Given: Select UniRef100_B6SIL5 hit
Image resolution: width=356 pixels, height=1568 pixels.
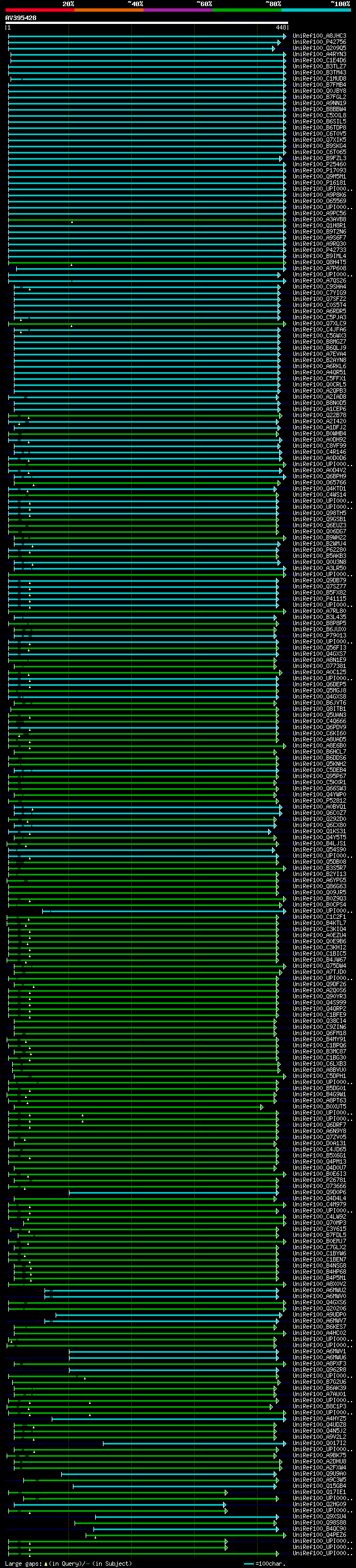Looking at the screenshot, I should click(319, 122).
